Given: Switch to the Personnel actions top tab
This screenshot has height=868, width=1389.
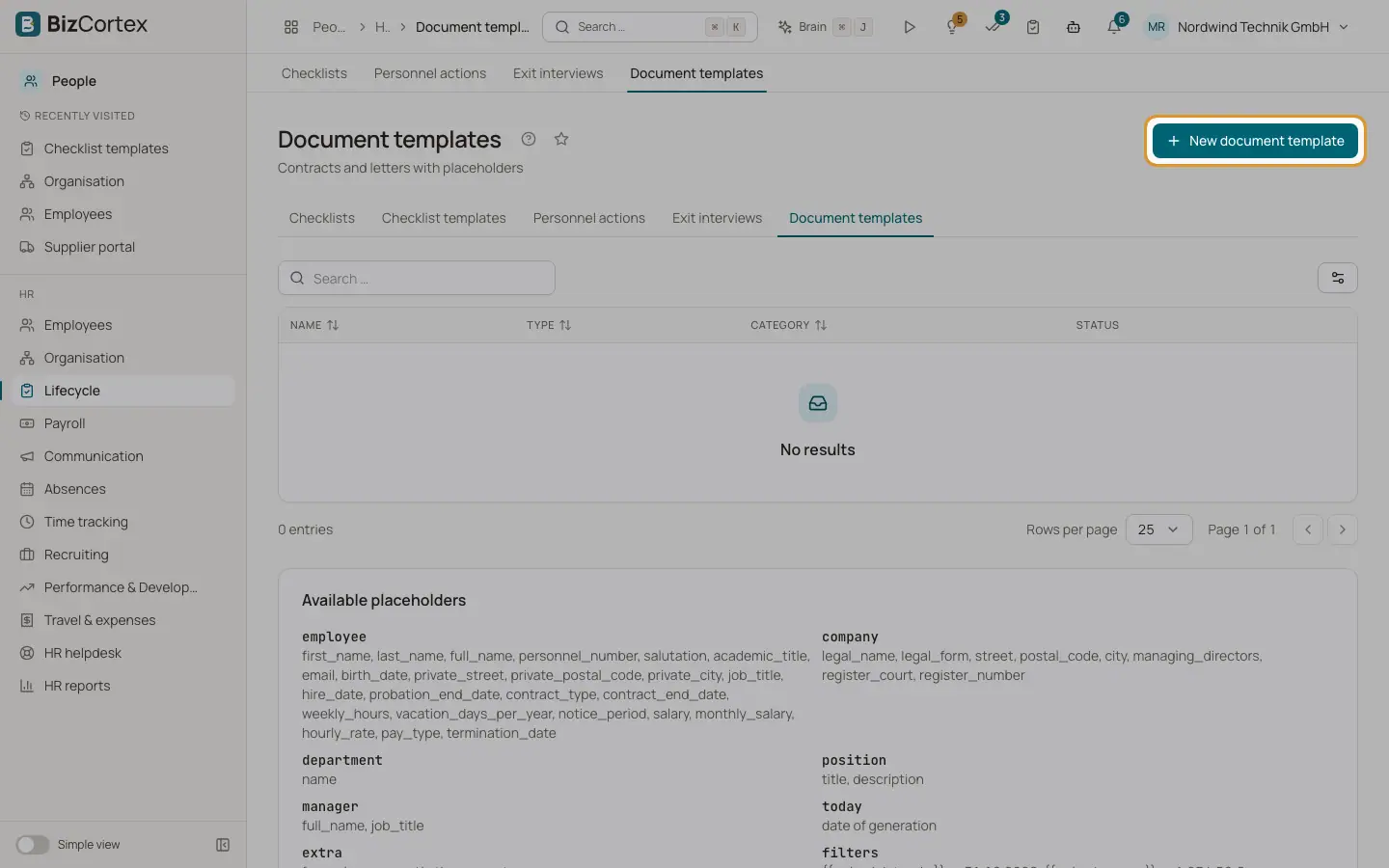Looking at the screenshot, I should click(x=430, y=73).
